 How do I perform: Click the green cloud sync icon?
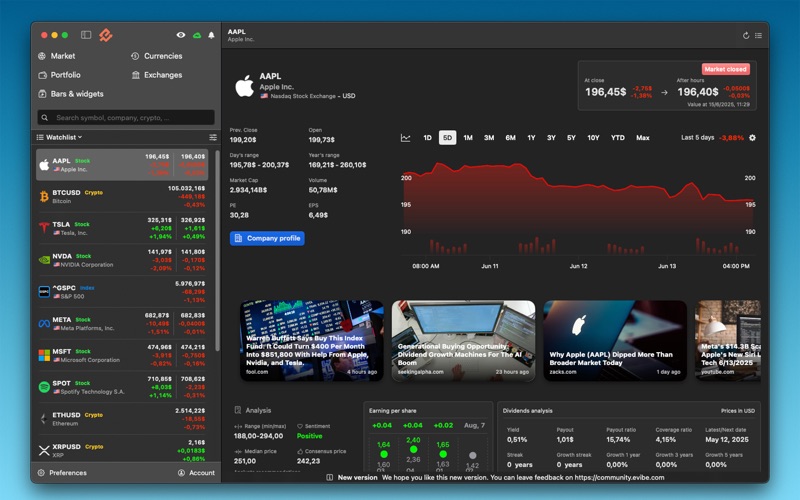point(197,35)
